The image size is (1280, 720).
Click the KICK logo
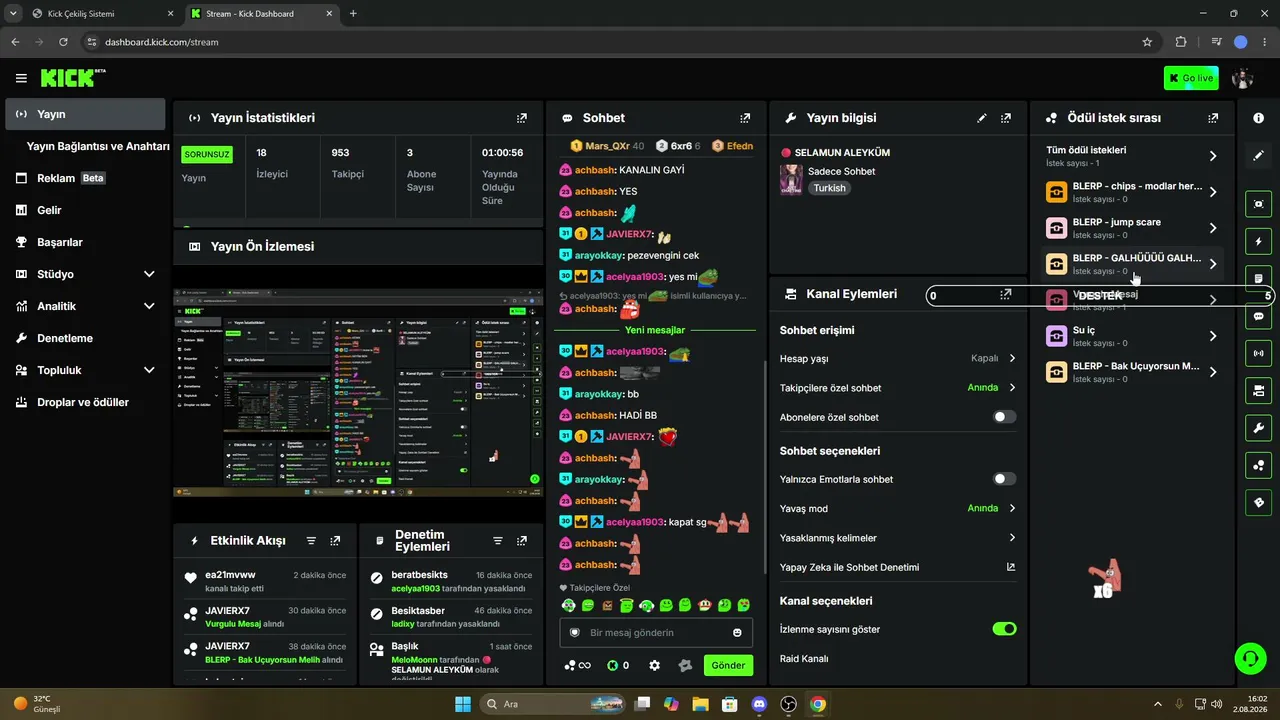tap(72, 78)
